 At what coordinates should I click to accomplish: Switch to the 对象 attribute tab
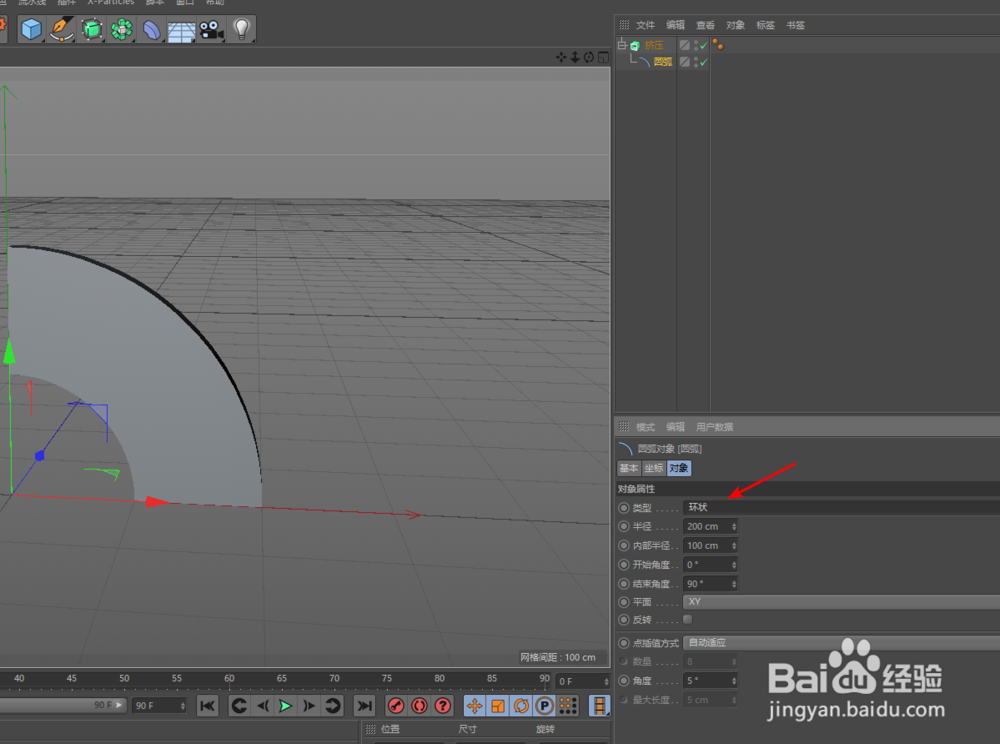(679, 468)
